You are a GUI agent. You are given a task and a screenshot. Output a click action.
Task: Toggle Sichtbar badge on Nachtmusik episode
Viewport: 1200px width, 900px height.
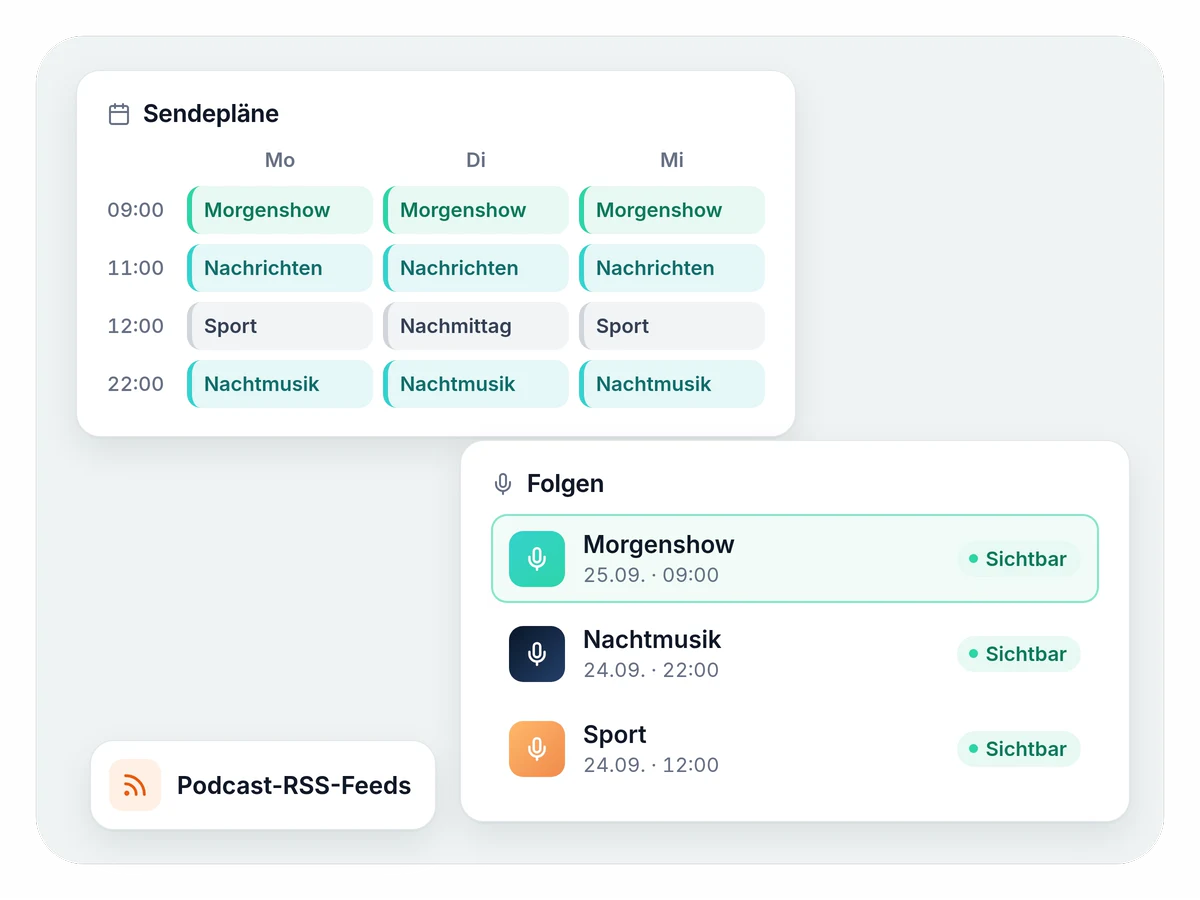click(1019, 654)
